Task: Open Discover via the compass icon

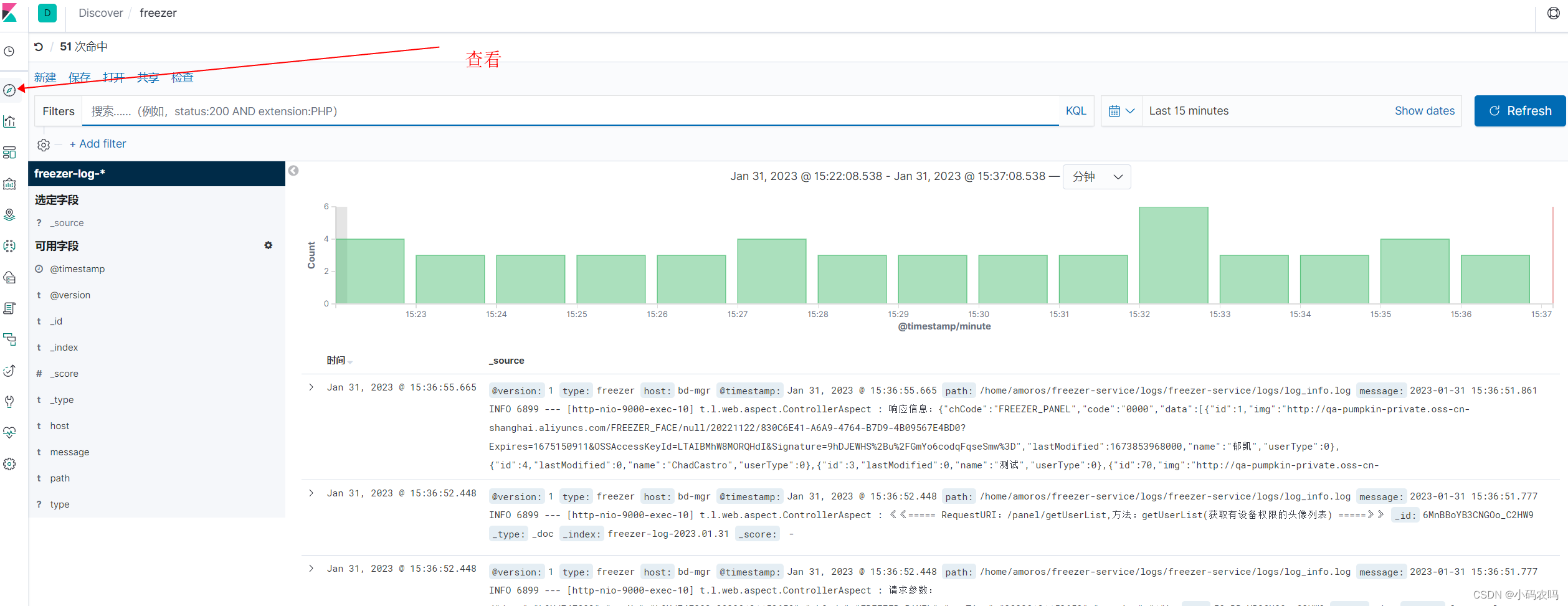Action: [x=9, y=90]
